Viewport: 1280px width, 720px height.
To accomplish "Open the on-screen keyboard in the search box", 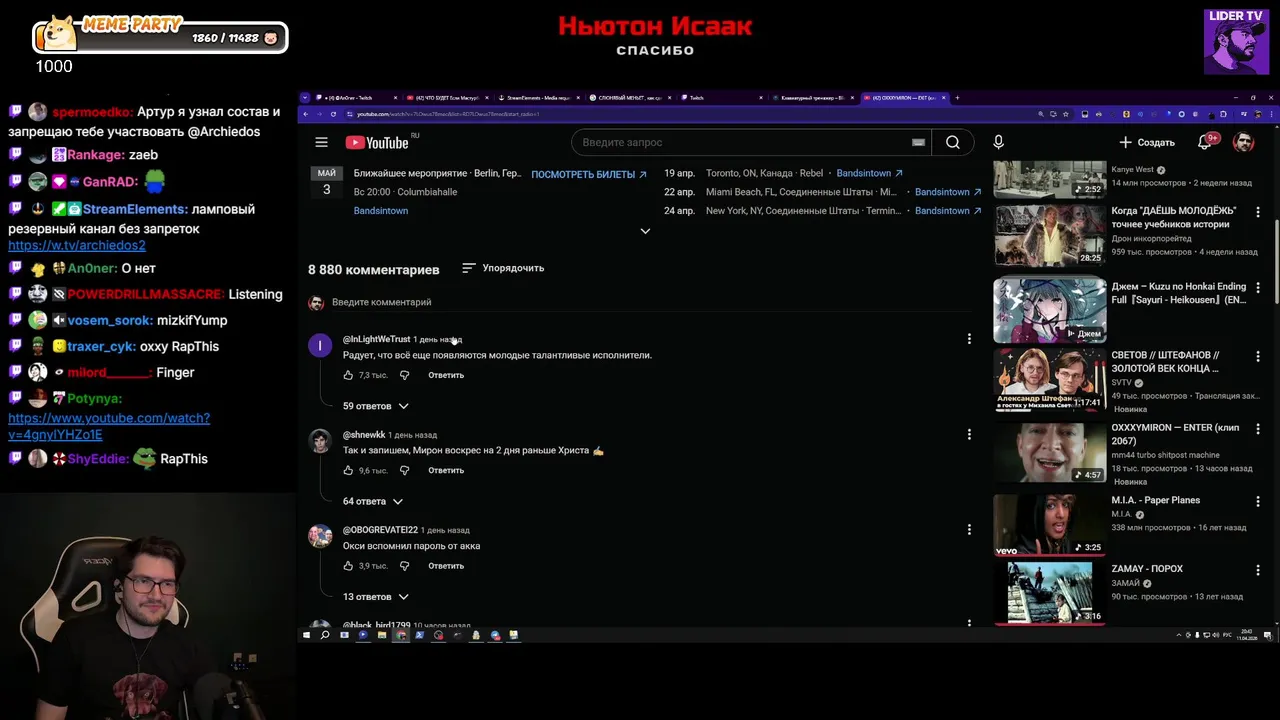I will [x=918, y=142].
